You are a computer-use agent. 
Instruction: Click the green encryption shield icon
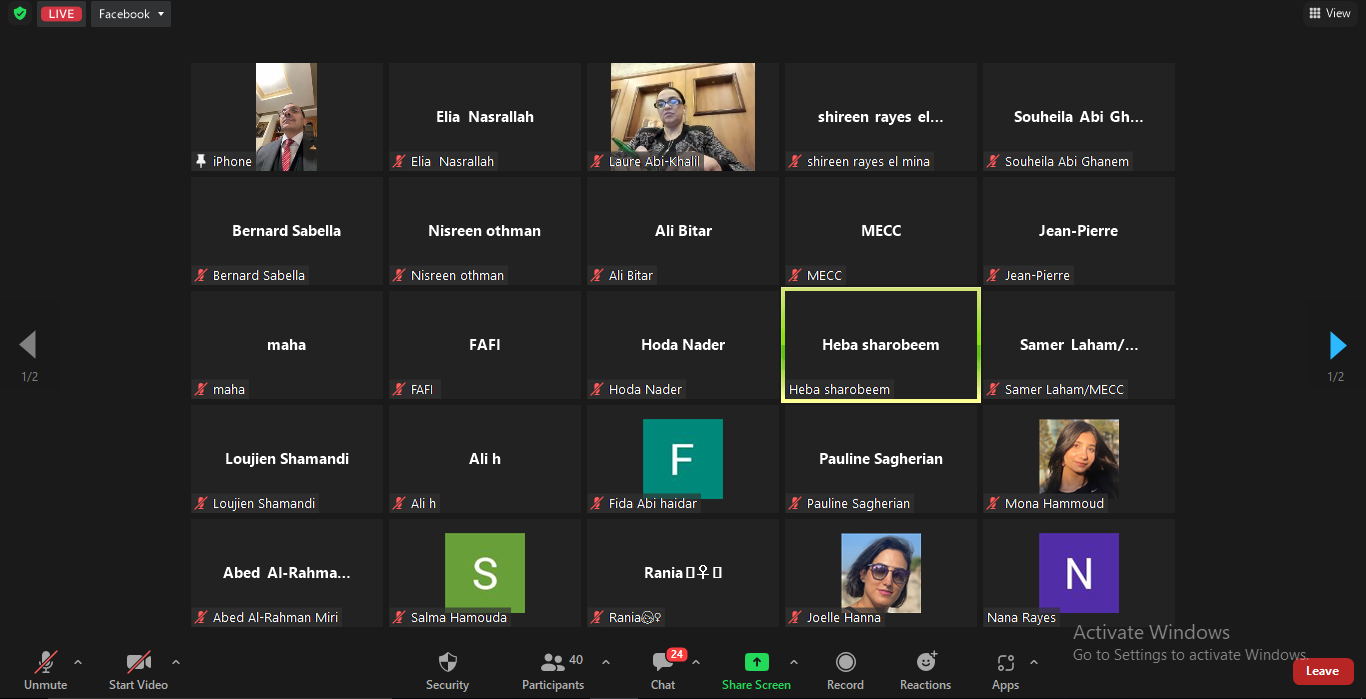click(19, 14)
